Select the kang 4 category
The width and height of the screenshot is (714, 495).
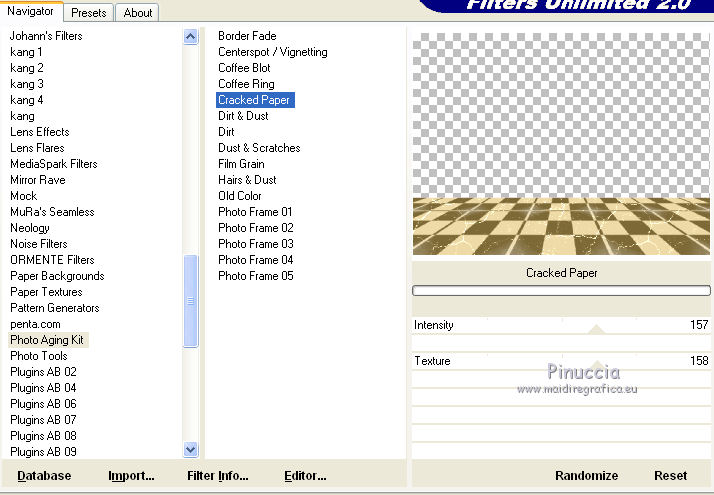click(26, 100)
